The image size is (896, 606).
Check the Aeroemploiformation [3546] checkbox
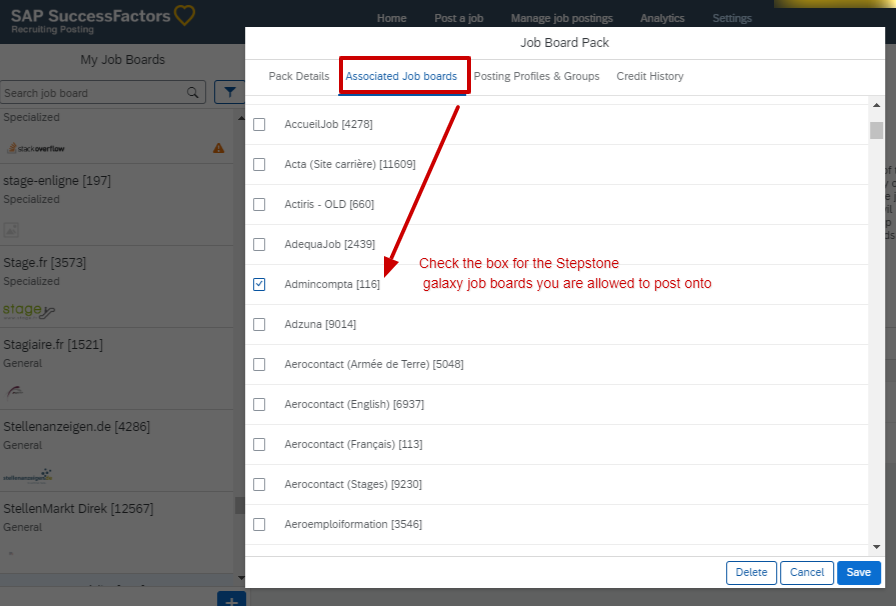tap(259, 525)
